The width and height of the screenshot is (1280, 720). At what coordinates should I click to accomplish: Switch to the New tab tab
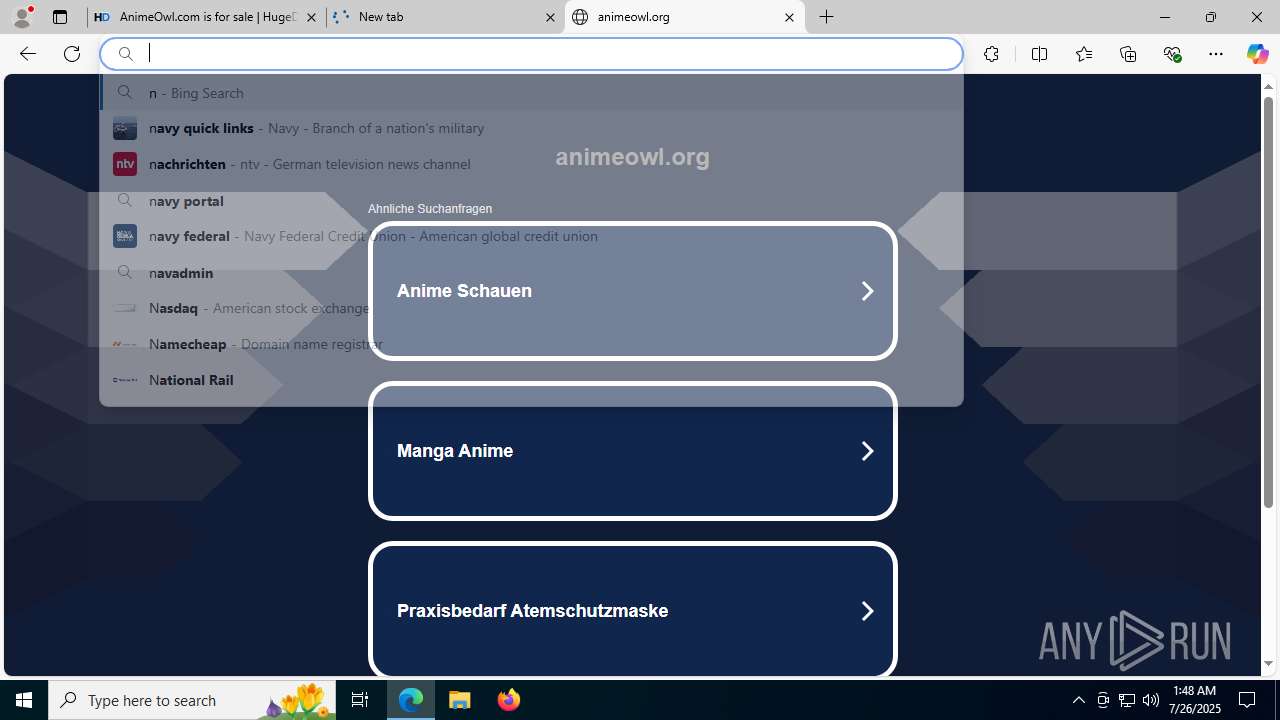(x=445, y=17)
